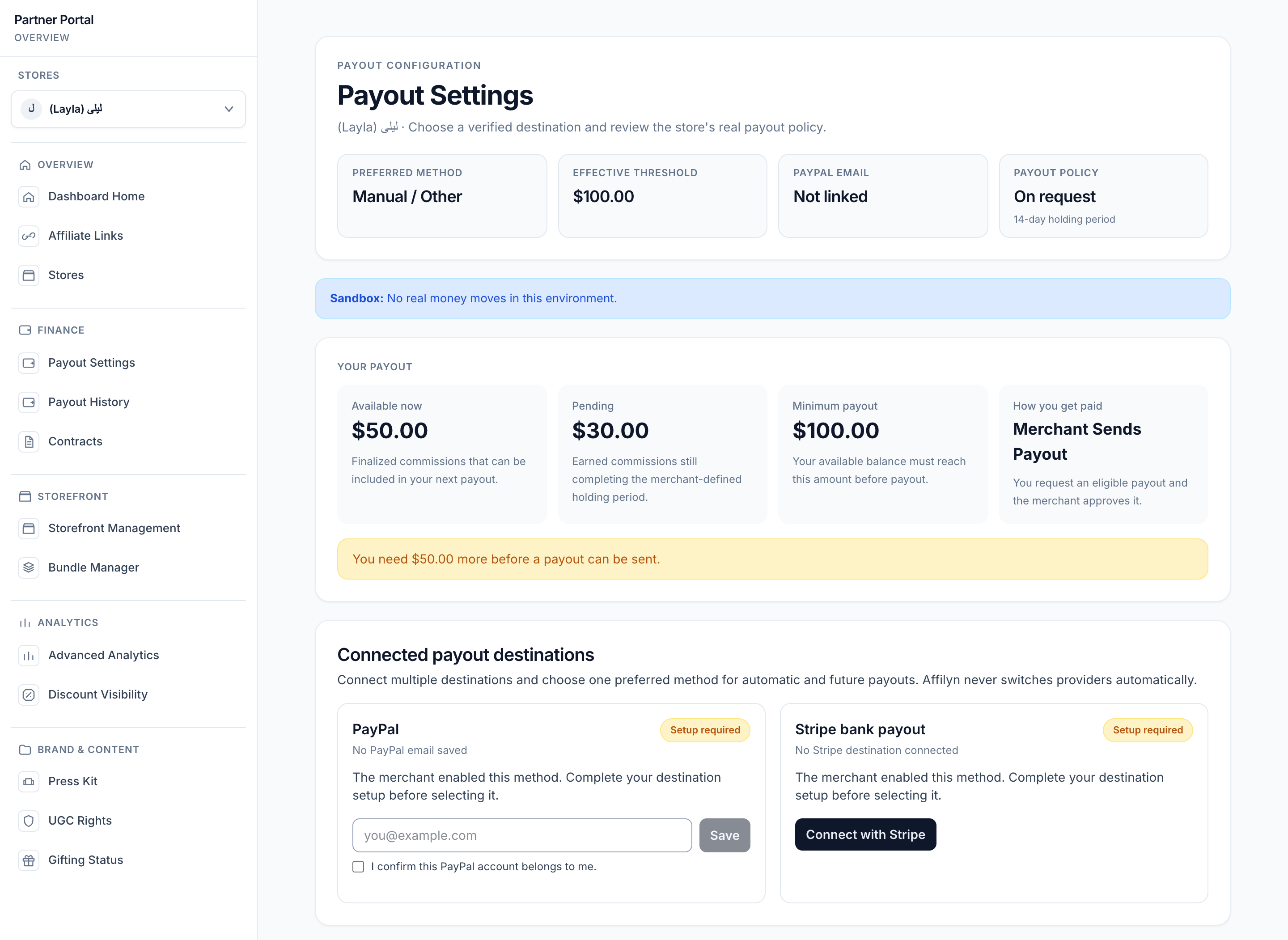Image resolution: width=1288 pixels, height=940 pixels.
Task: Open Dashboard Home in sidebar
Action: point(128,197)
